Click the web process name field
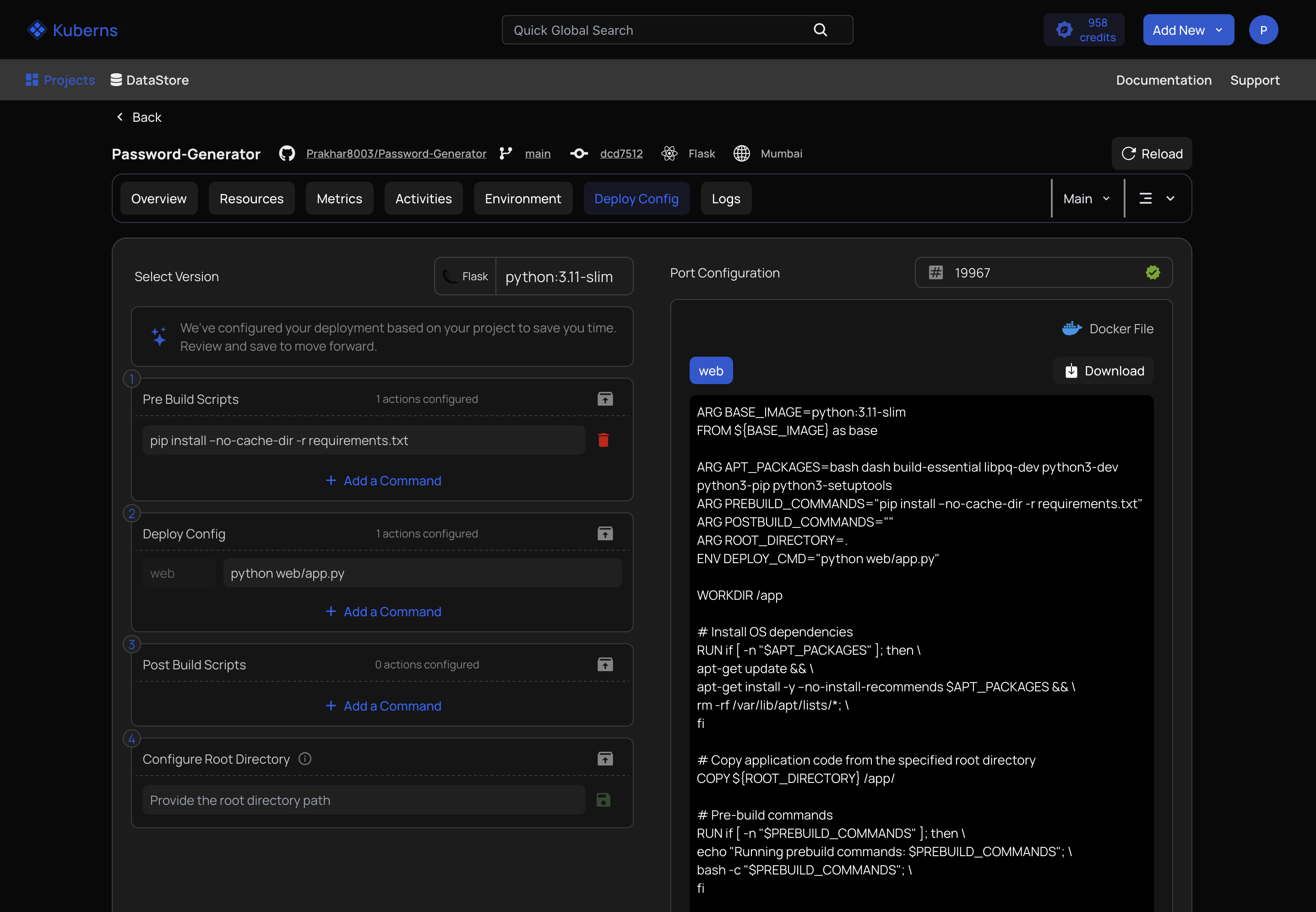1316x912 pixels. [179, 573]
